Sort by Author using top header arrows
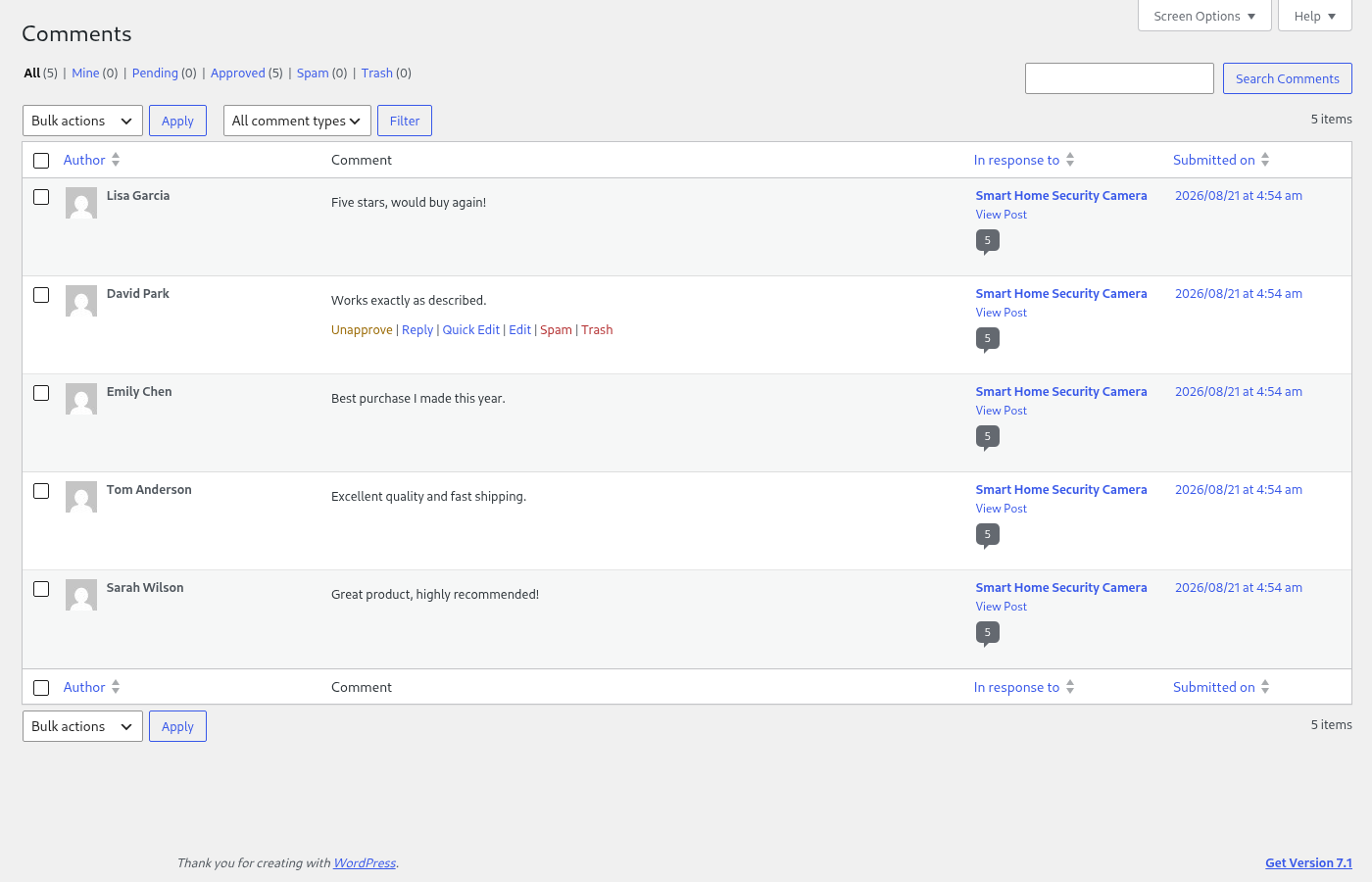Image resolution: width=1372 pixels, height=882 pixels. (x=116, y=160)
